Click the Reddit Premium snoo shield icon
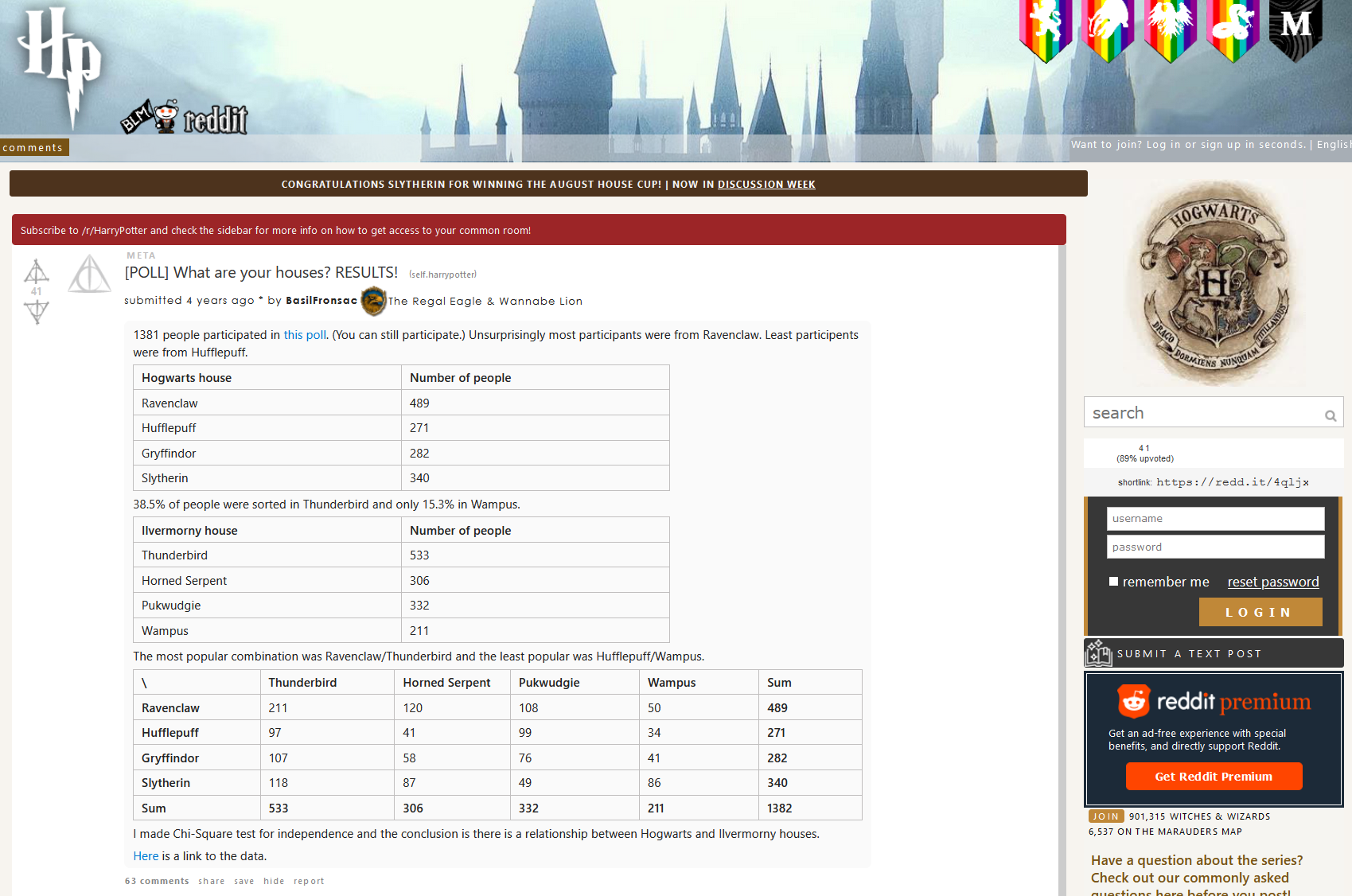 (1133, 701)
